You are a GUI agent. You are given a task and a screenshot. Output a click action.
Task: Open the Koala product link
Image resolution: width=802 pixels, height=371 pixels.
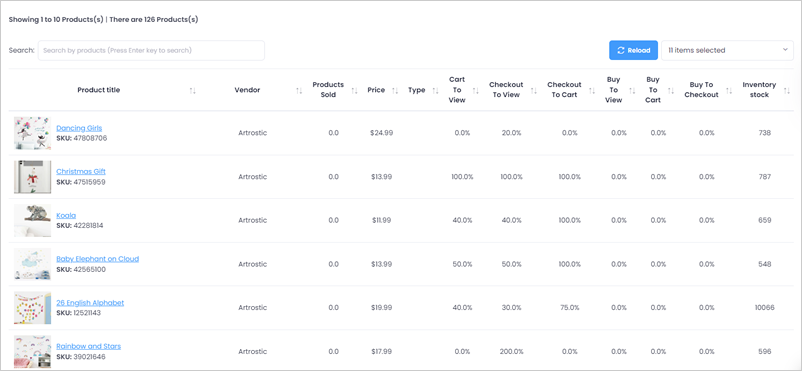(66, 215)
